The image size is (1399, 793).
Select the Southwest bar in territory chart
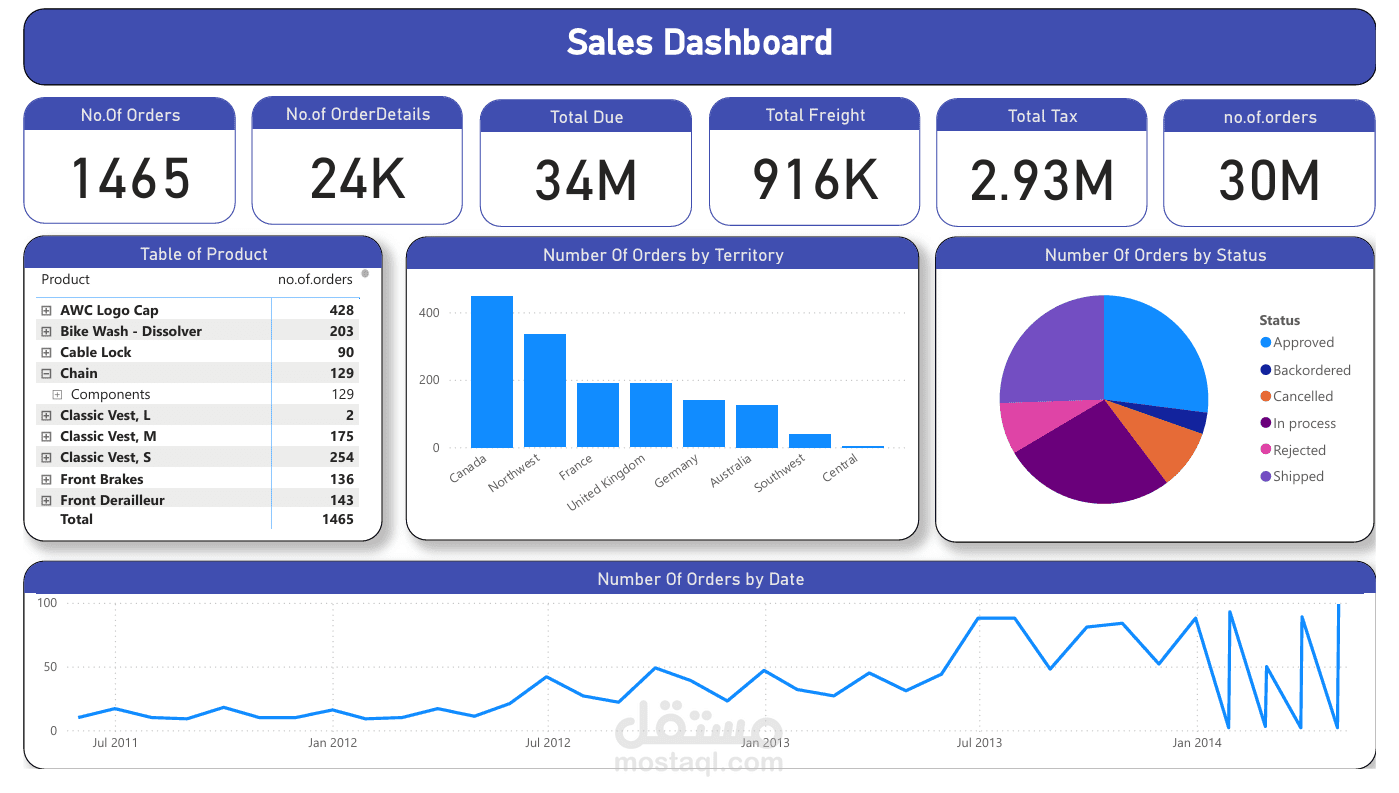[810, 441]
